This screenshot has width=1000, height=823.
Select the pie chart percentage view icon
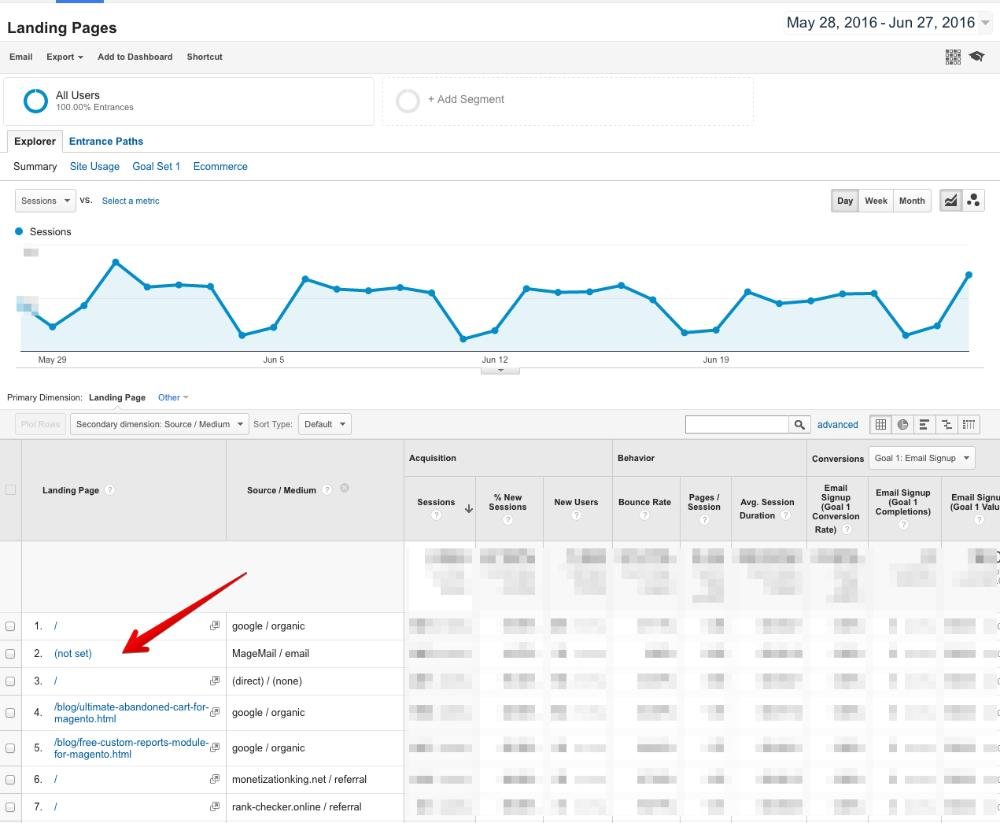902,424
